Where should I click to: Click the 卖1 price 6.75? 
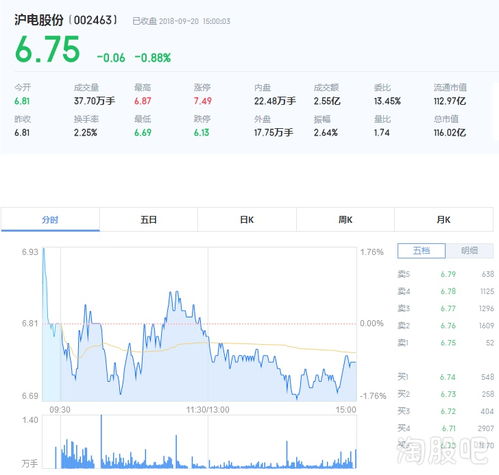pos(448,343)
